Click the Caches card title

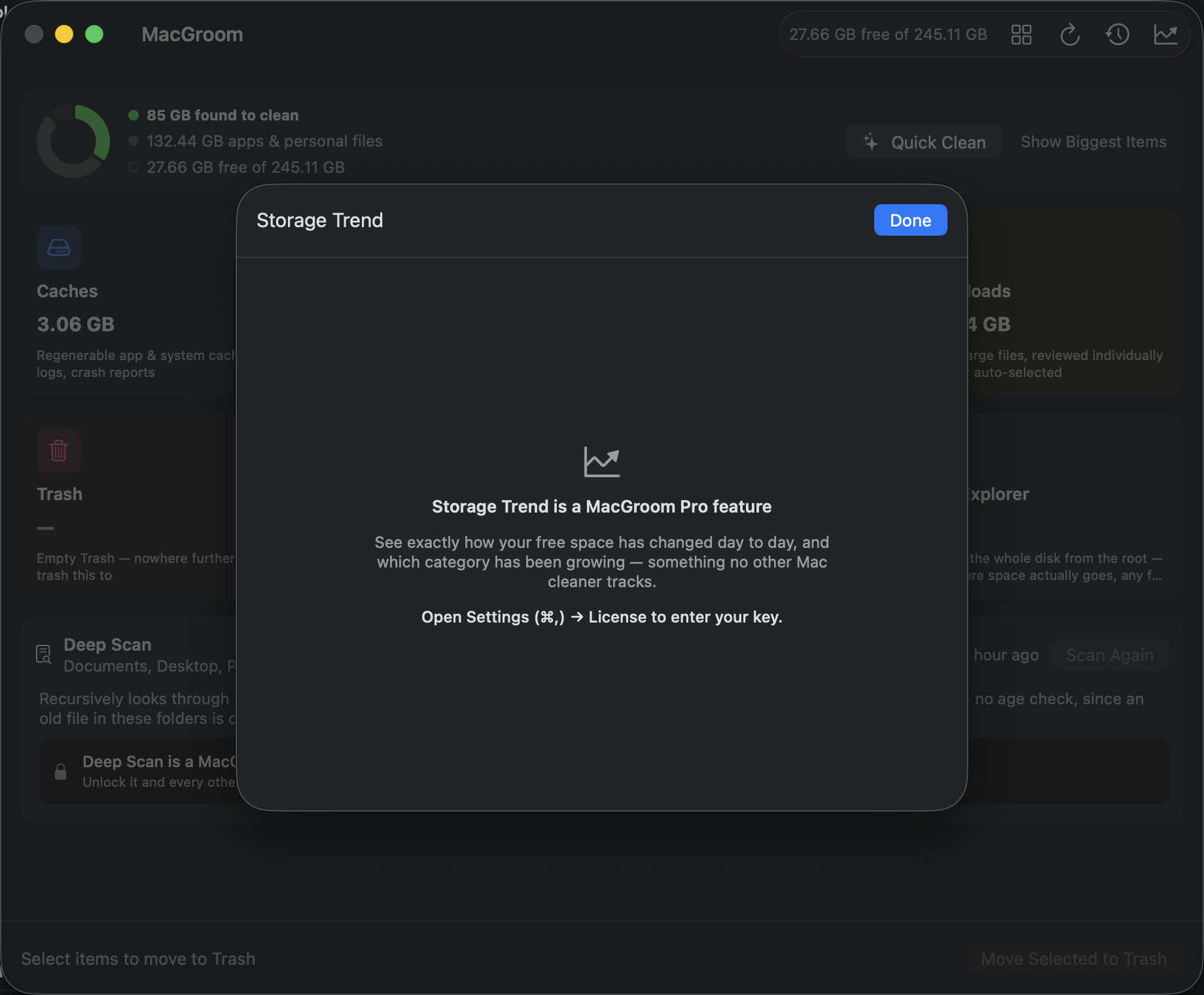(x=67, y=291)
